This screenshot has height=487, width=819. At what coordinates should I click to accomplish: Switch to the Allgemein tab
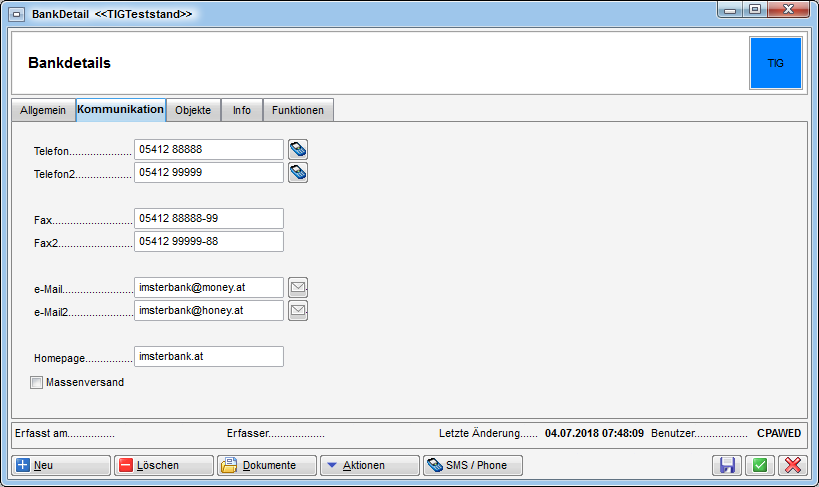click(43, 110)
